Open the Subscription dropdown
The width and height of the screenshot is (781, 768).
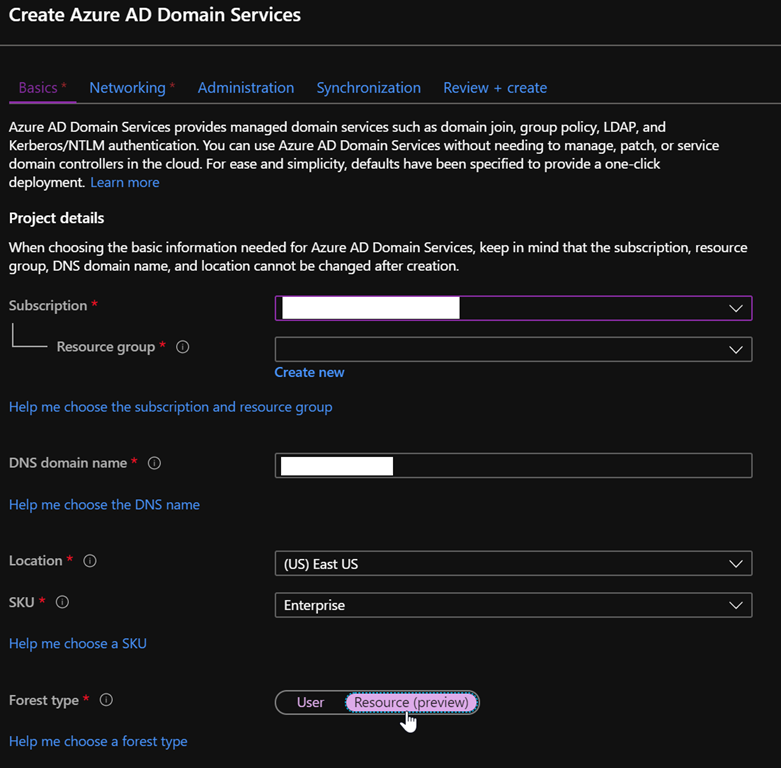click(x=512, y=308)
